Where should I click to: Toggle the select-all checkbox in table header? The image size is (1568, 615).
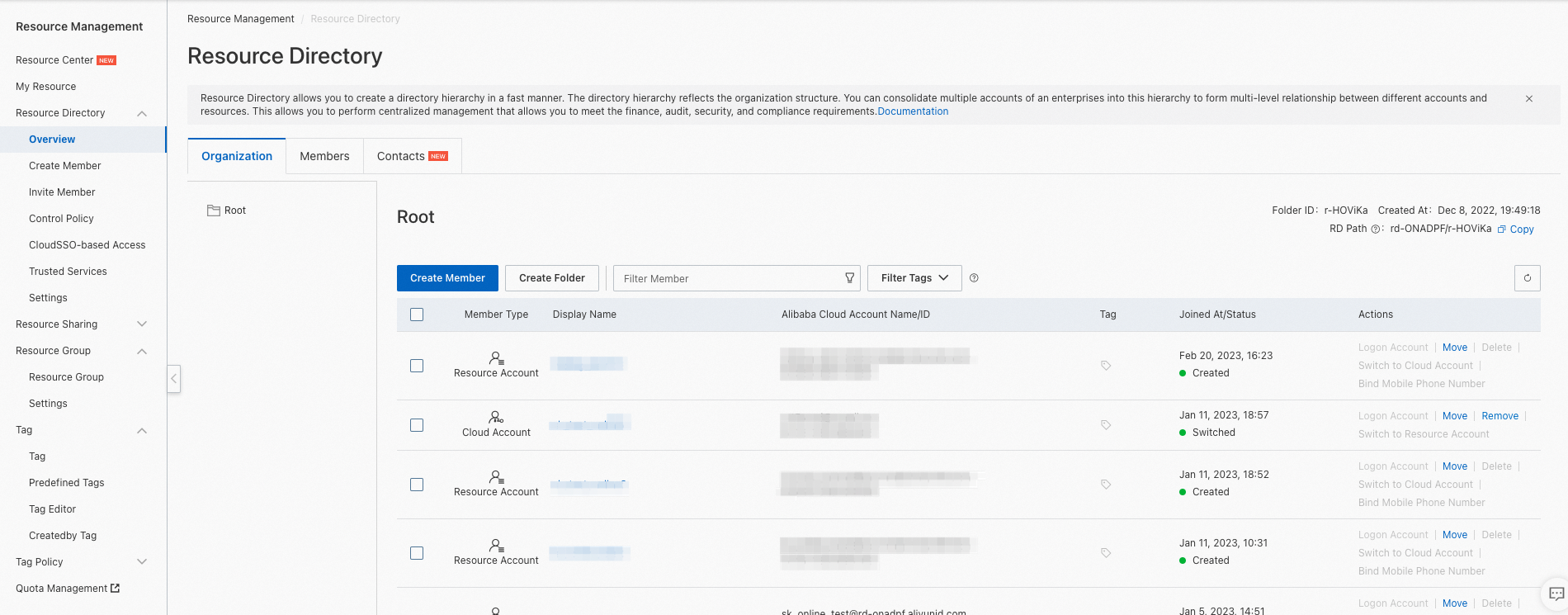pyautogui.click(x=417, y=315)
